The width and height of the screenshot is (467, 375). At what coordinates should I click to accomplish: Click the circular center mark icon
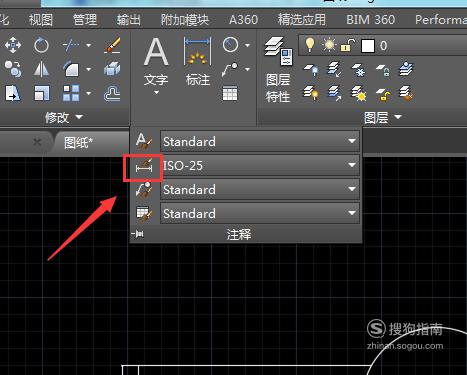coord(230,45)
